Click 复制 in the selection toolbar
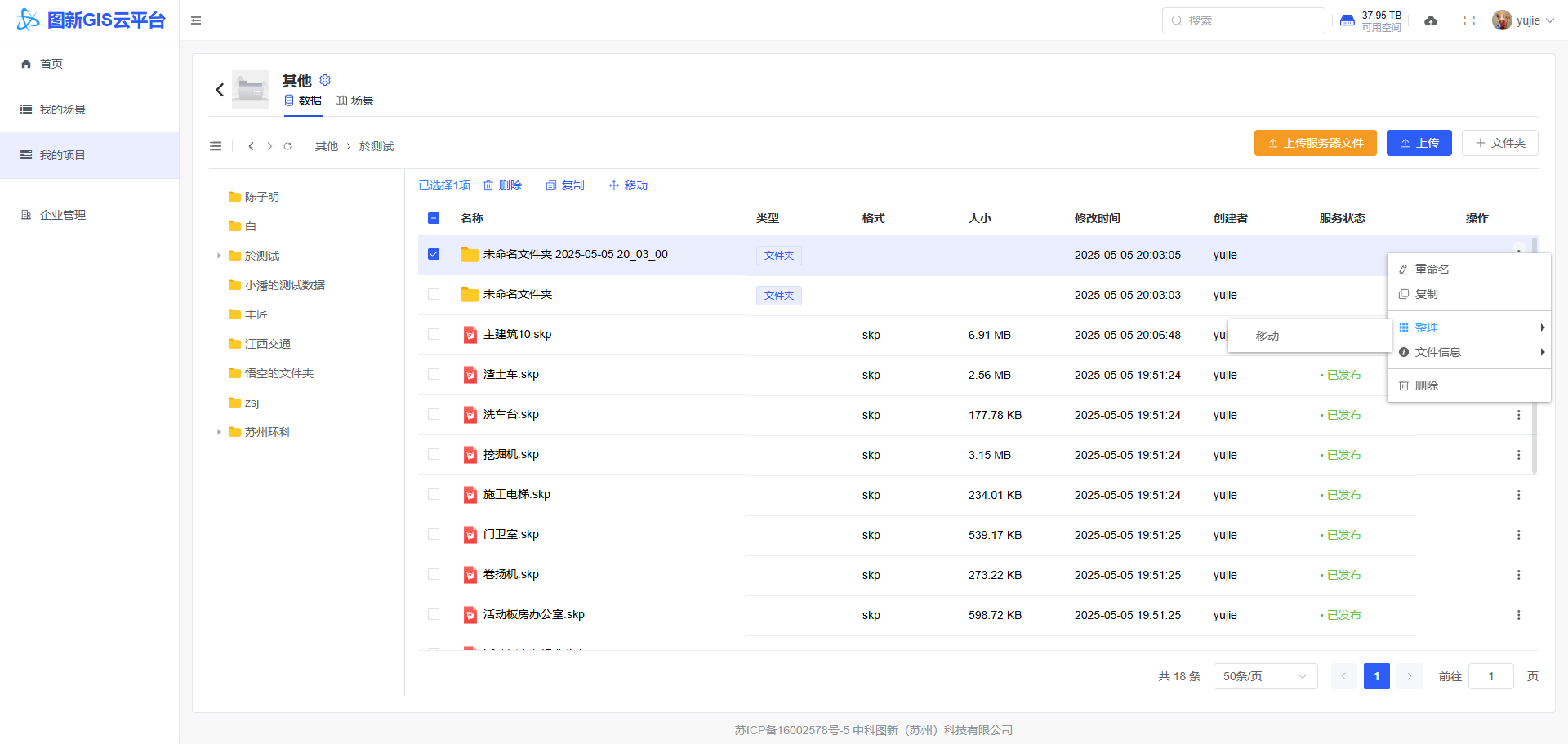The width and height of the screenshot is (1568, 744). [565, 185]
